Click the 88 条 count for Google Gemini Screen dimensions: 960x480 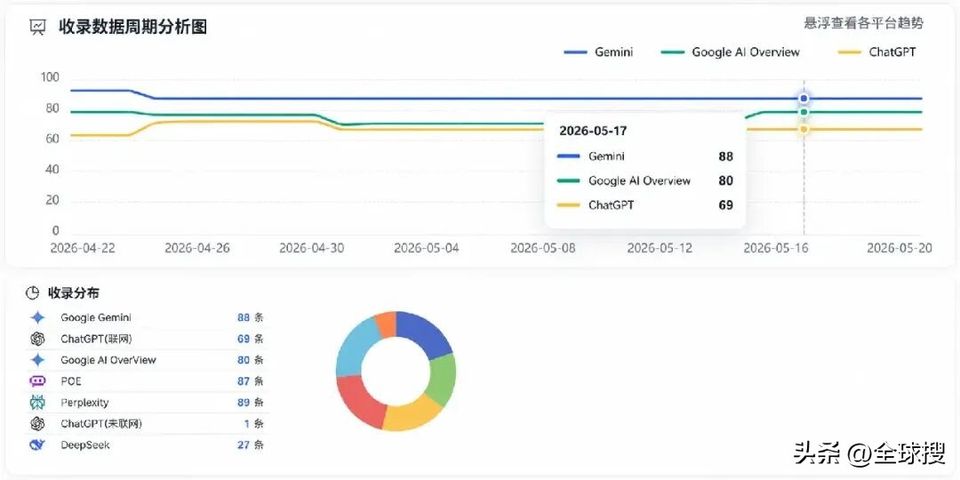(x=250, y=318)
